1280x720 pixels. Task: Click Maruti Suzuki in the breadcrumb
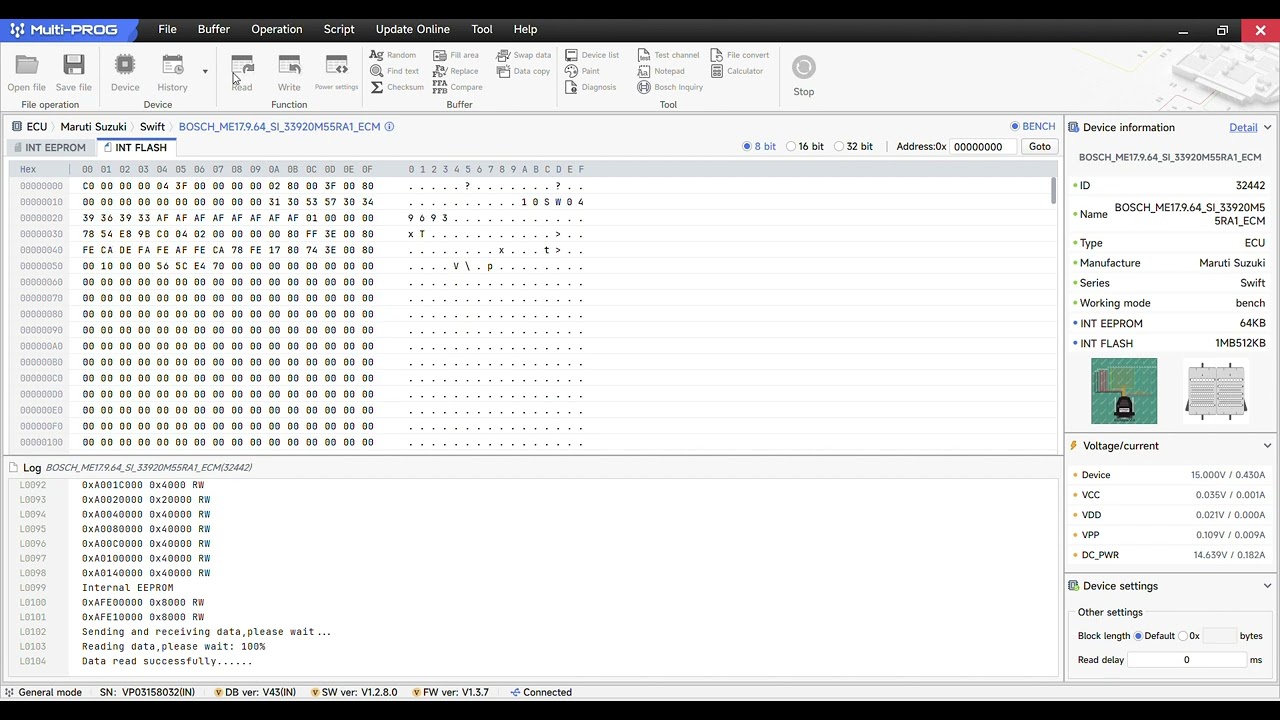pyautogui.click(x=93, y=127)
